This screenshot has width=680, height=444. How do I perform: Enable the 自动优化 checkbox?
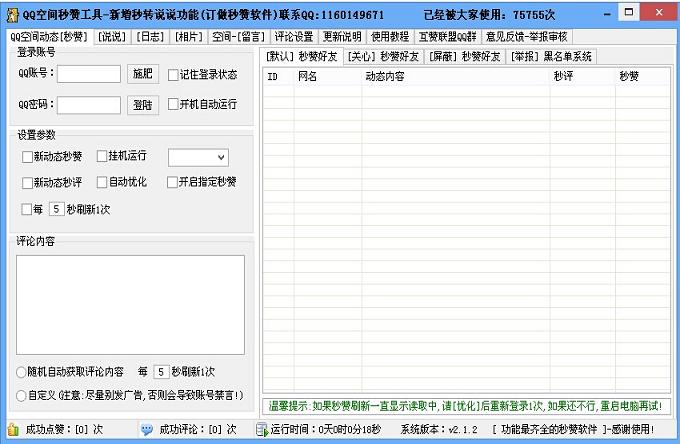click(102, 182)
